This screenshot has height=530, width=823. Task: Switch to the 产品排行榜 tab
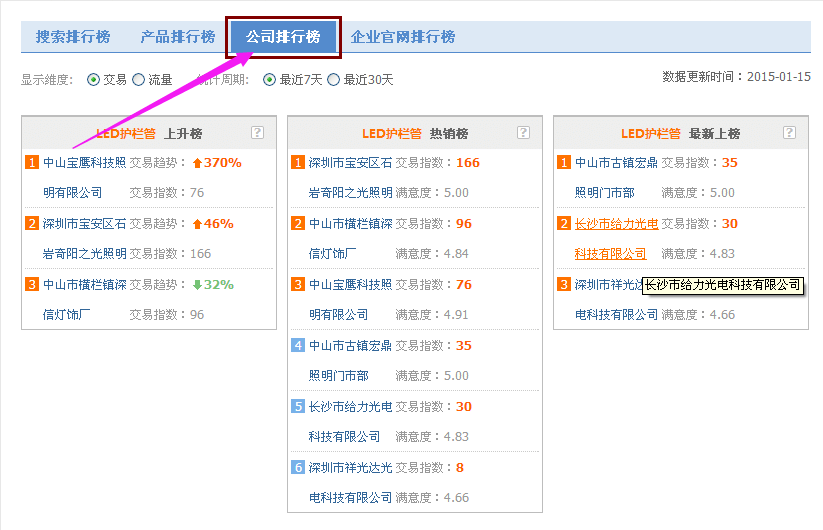[x=178, y=37]
